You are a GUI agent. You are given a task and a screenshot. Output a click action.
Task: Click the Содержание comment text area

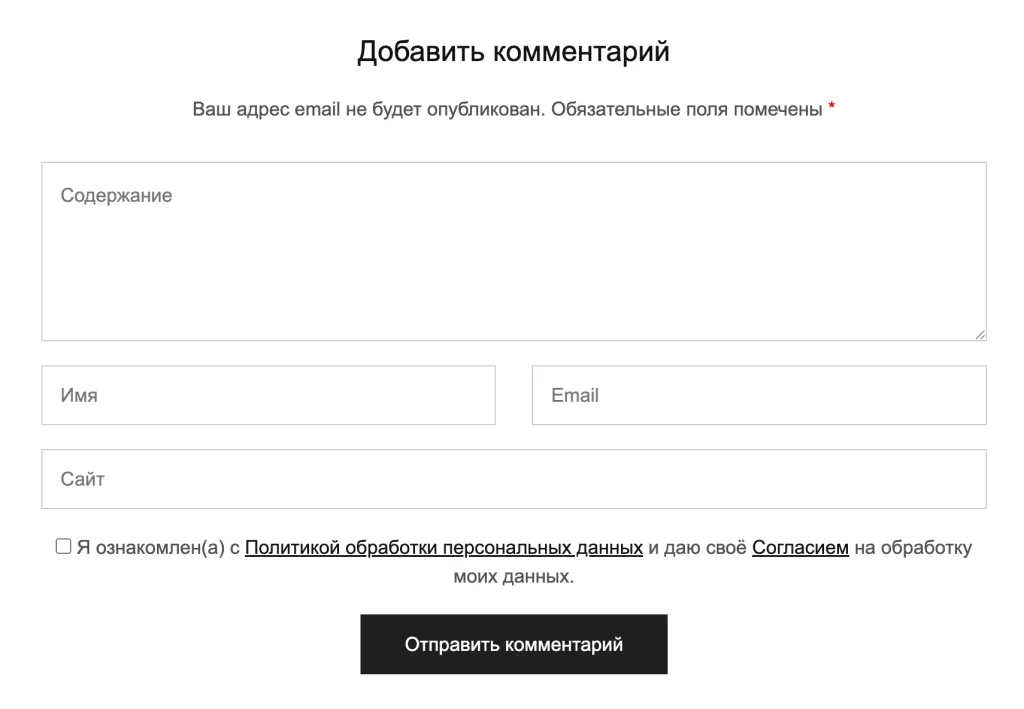tap(512, 250)
